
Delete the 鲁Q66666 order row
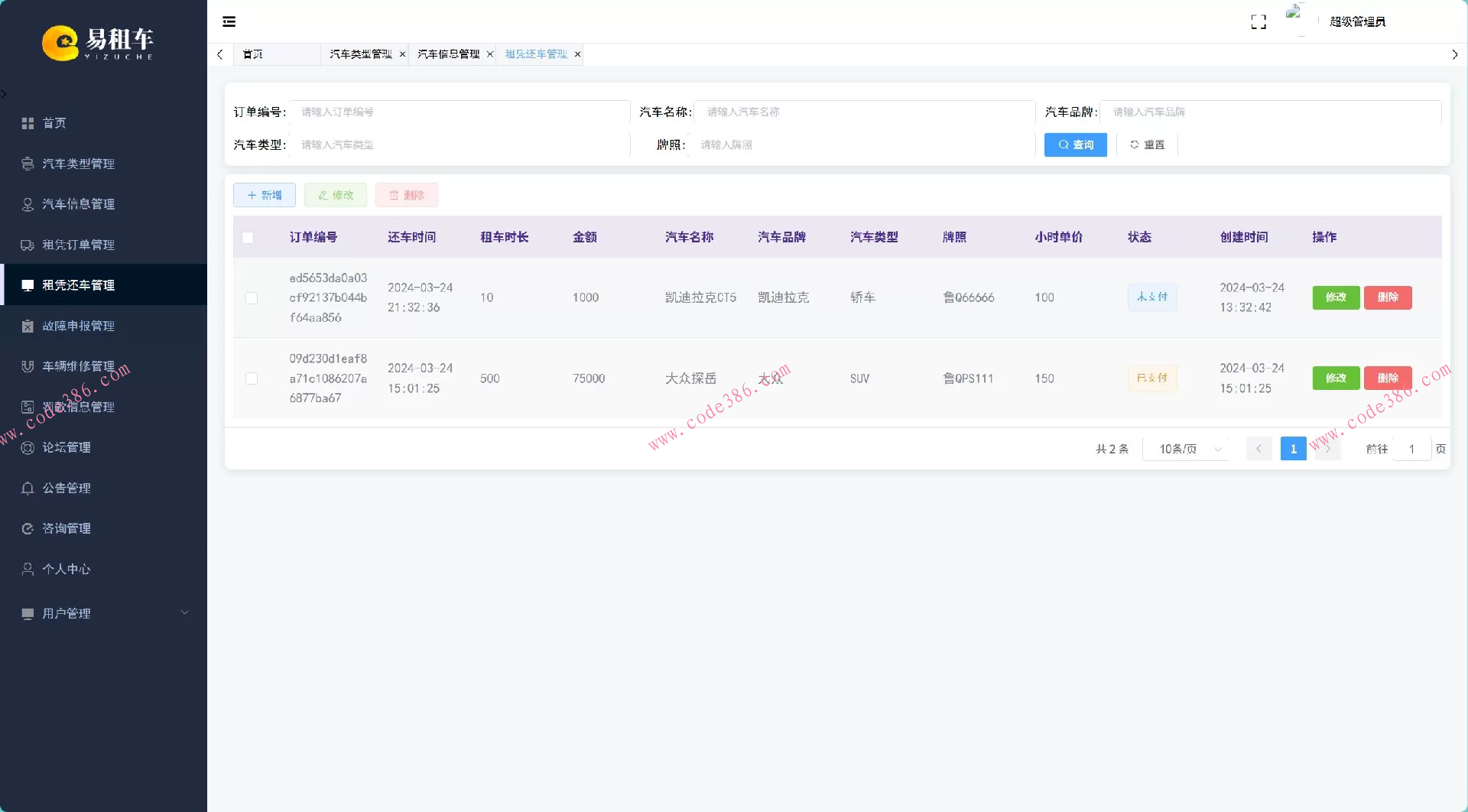point(1387,297)
